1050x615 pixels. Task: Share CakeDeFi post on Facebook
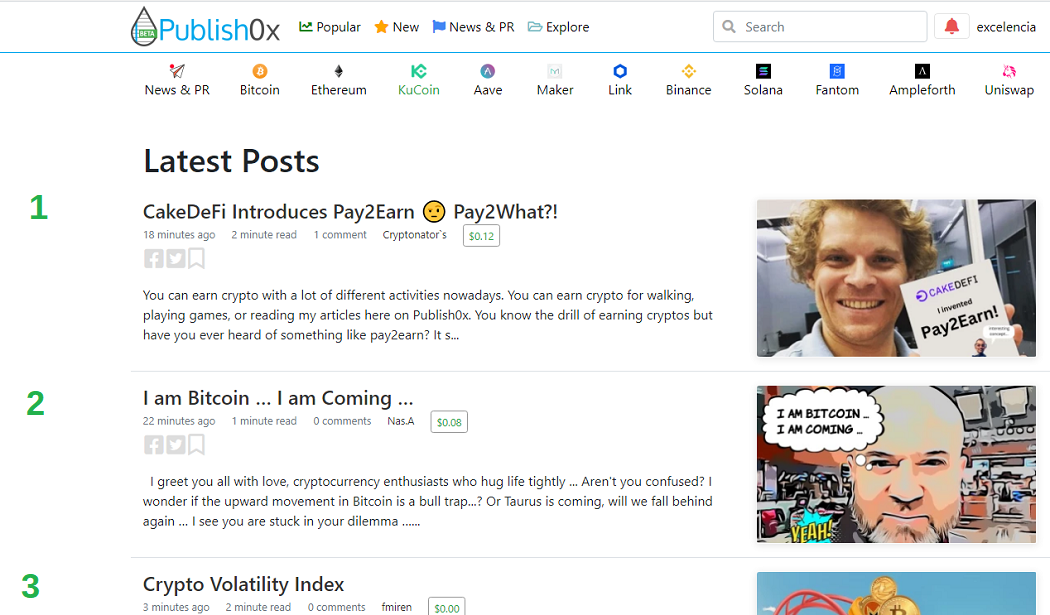point(153,259)
